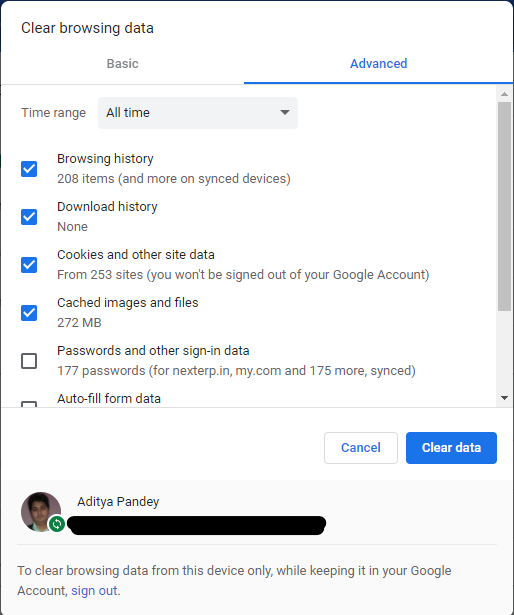Switch to the Basic tab
The width and height of the screenshot is (514, 615).
coord(122,64)
